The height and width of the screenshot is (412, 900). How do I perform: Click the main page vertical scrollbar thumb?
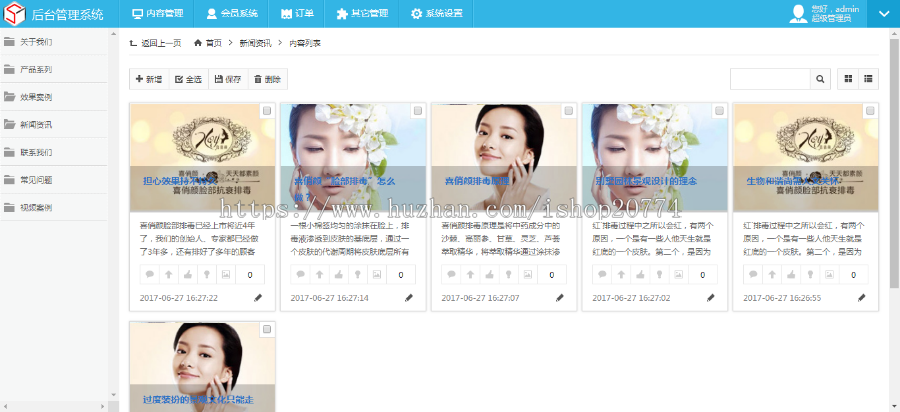[x=894, y=164]
